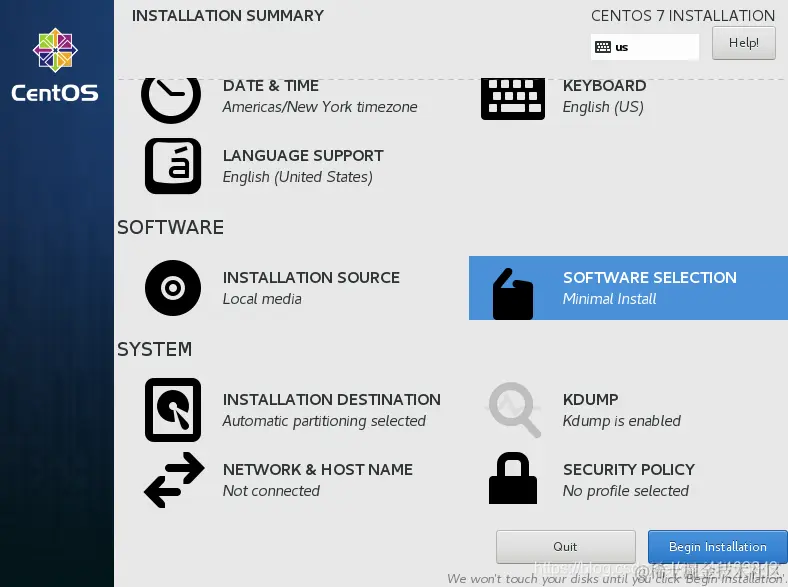Click the Installation Source disc icon
Viewport: 788px width, 587px height.
173,288
